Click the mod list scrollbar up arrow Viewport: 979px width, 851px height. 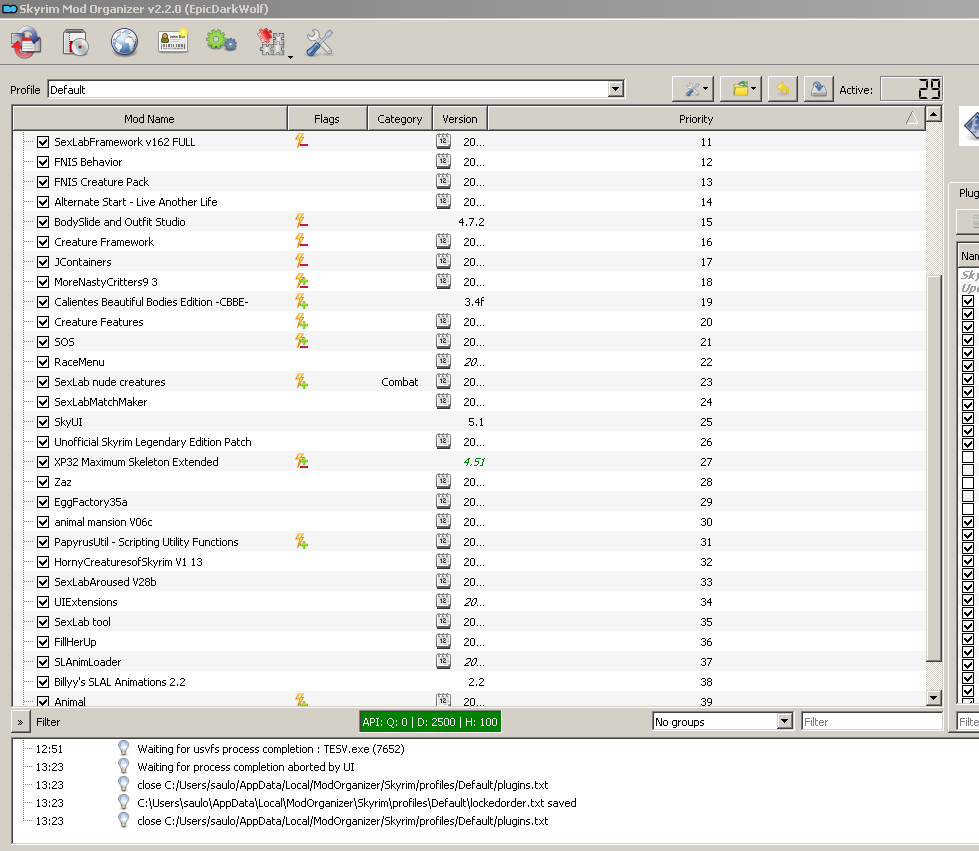934,114
